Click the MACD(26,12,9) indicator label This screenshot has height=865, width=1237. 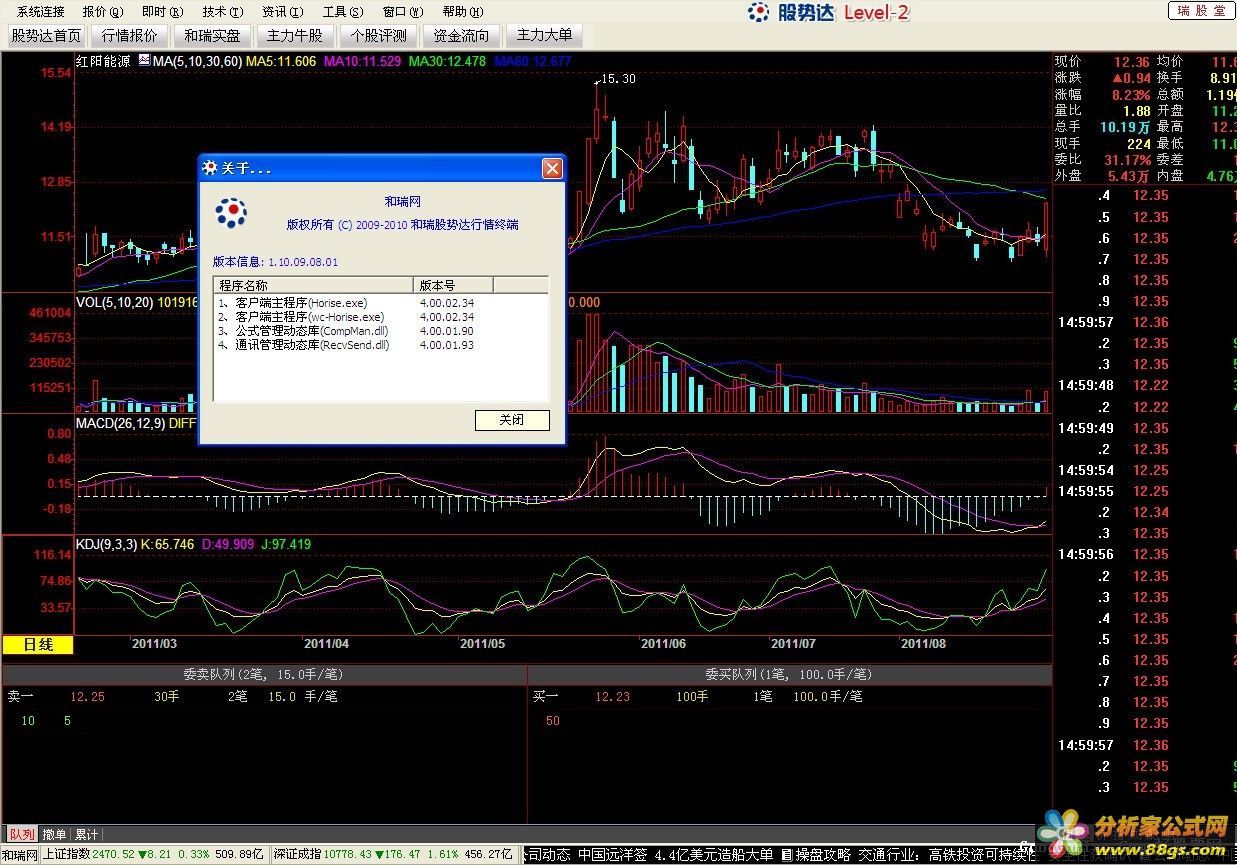click(x=121, y=423)
